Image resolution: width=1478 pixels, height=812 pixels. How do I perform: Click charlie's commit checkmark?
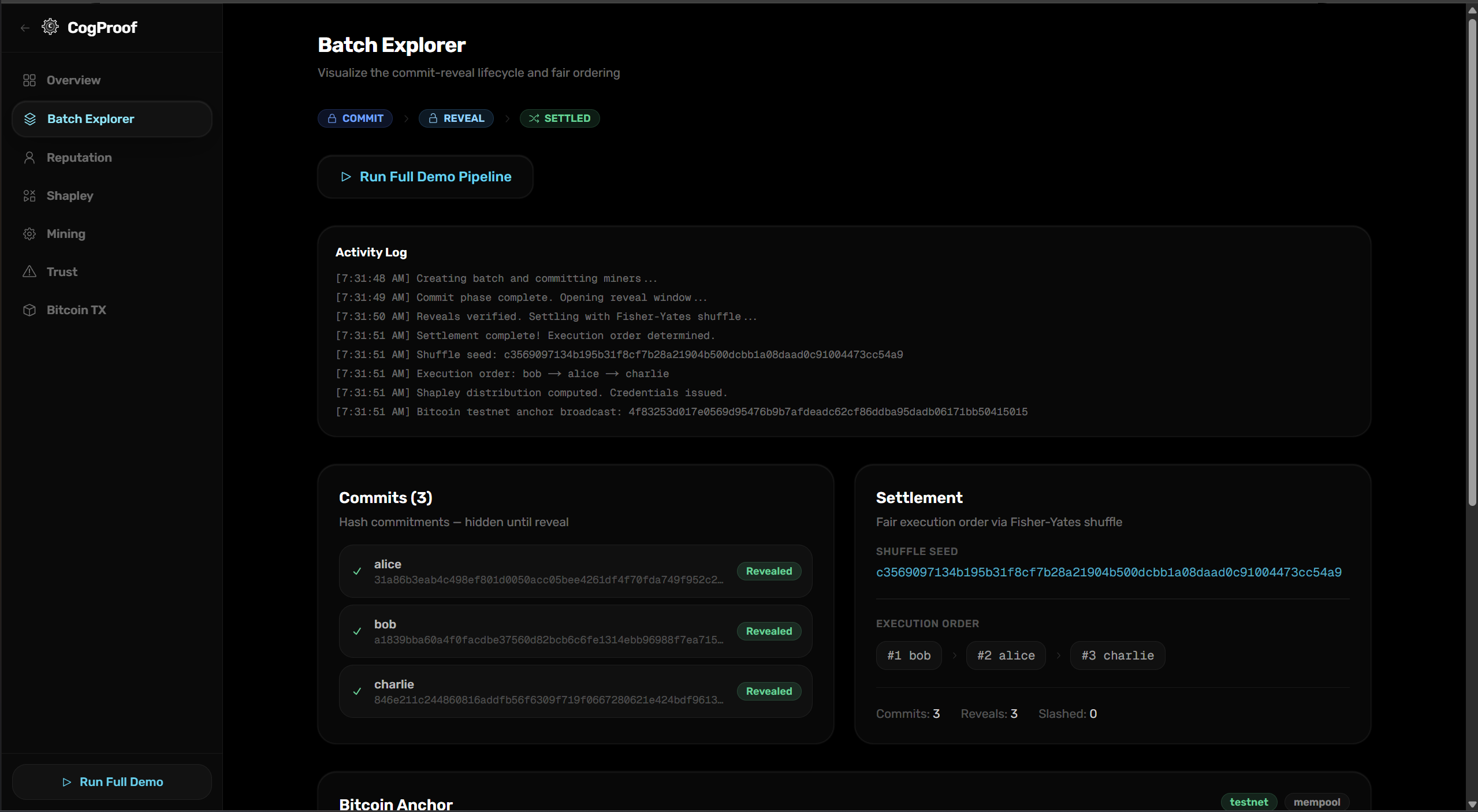(357, 691)
